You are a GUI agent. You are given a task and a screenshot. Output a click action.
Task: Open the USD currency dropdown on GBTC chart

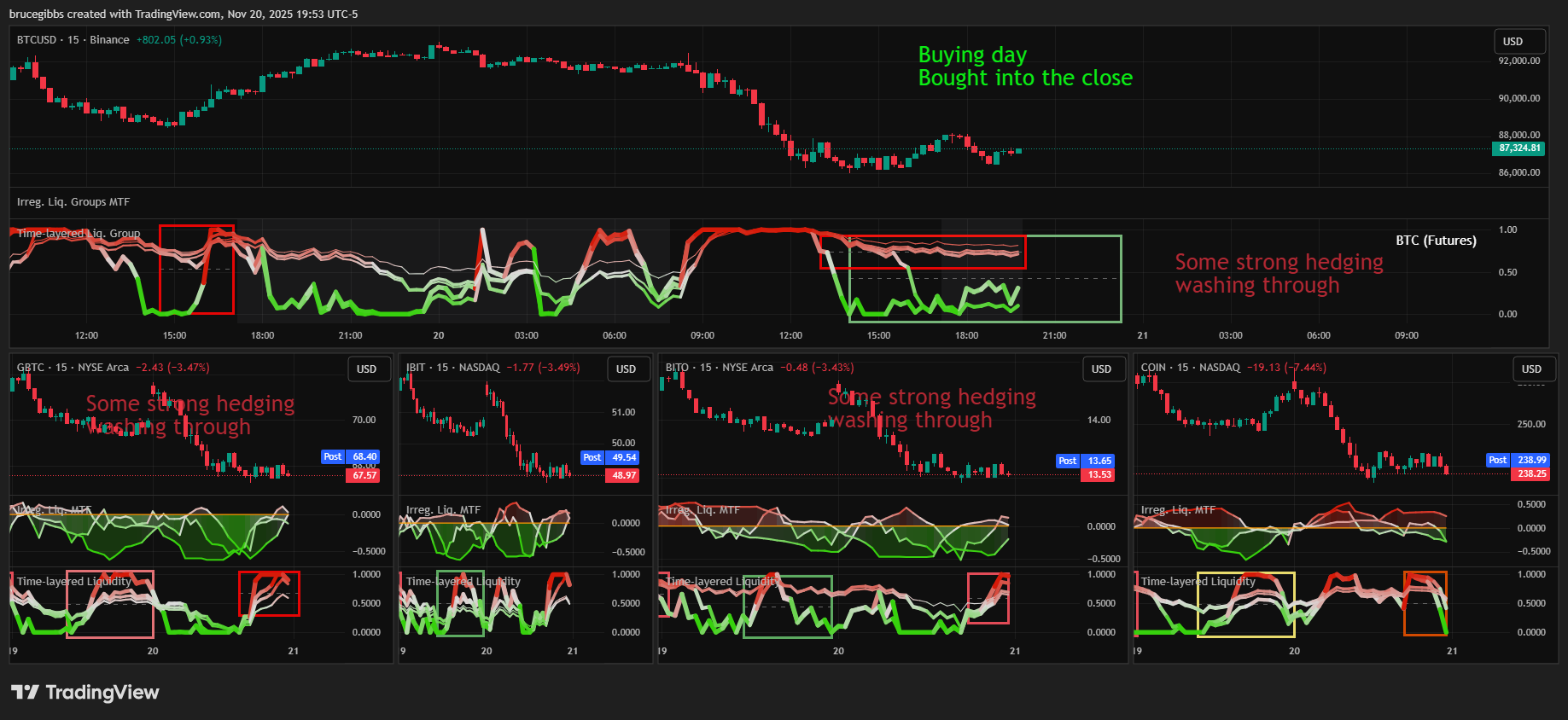point(367,369)
